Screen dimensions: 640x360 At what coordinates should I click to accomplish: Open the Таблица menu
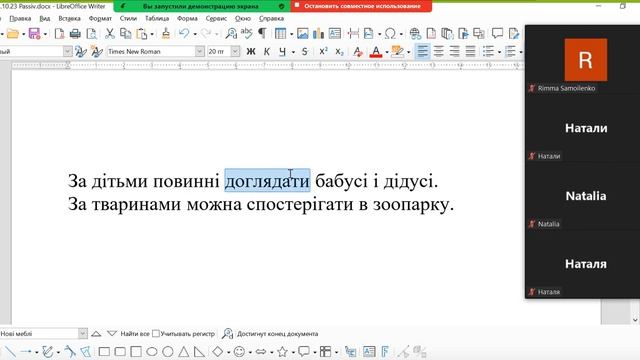pyautogui.click(x=157, y=18)
